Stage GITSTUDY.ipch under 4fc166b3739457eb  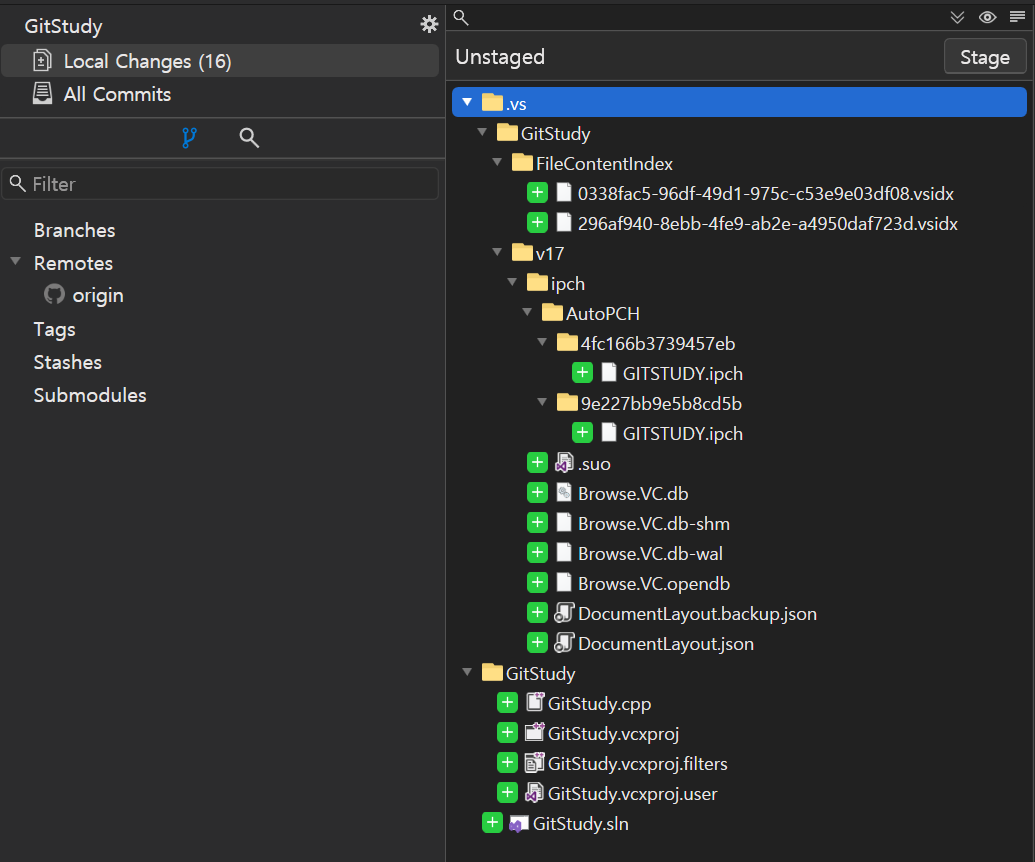(582, 373)
